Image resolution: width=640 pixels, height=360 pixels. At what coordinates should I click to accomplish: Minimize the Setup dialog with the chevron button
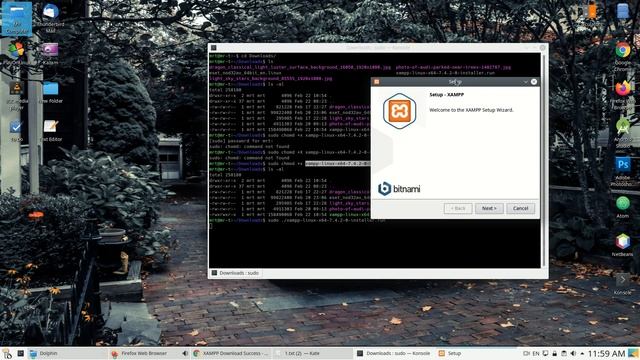[x=525, y=82]
